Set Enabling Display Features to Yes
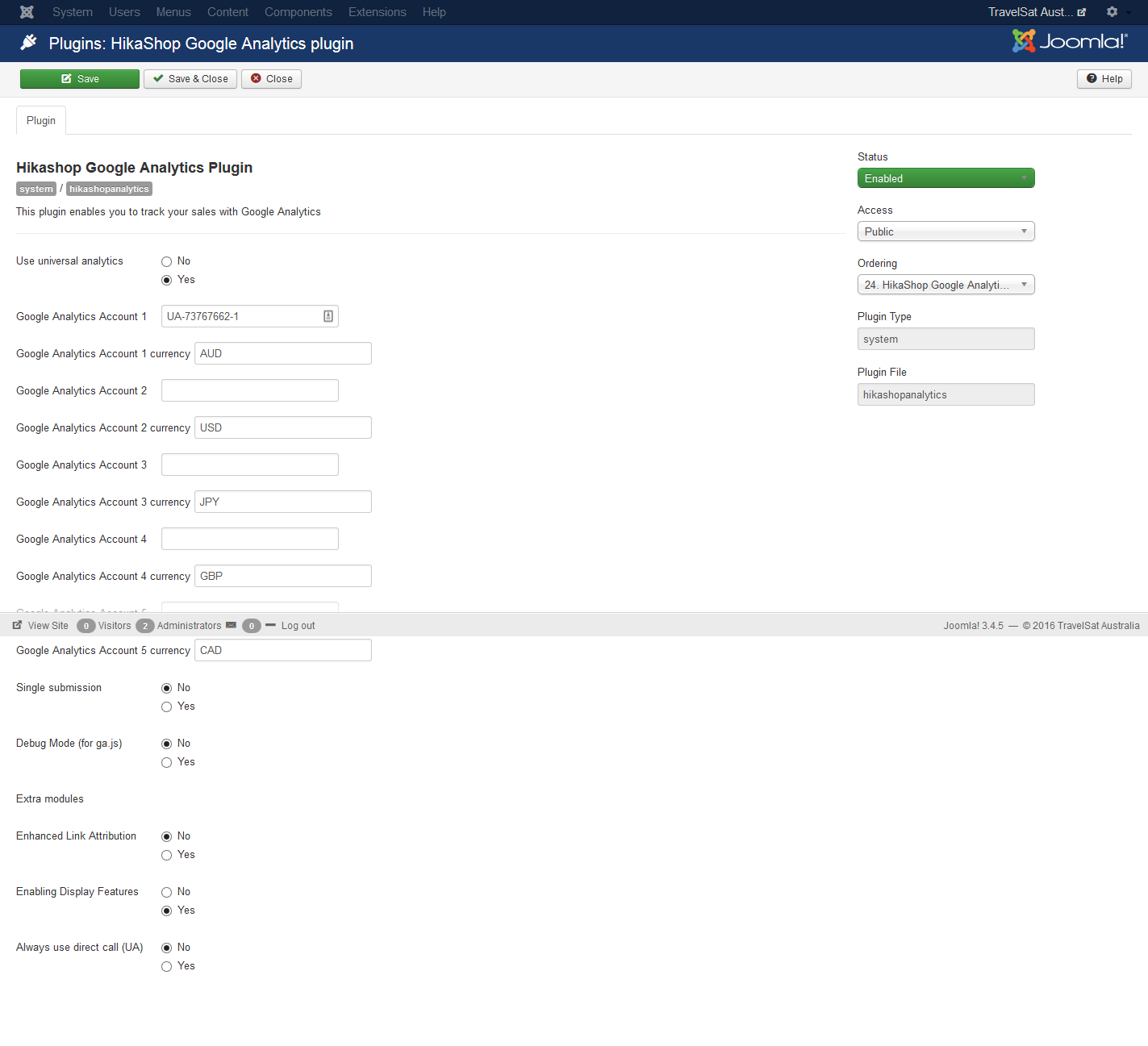The width and height of the screenshot is (1148, 1046). 167,911
